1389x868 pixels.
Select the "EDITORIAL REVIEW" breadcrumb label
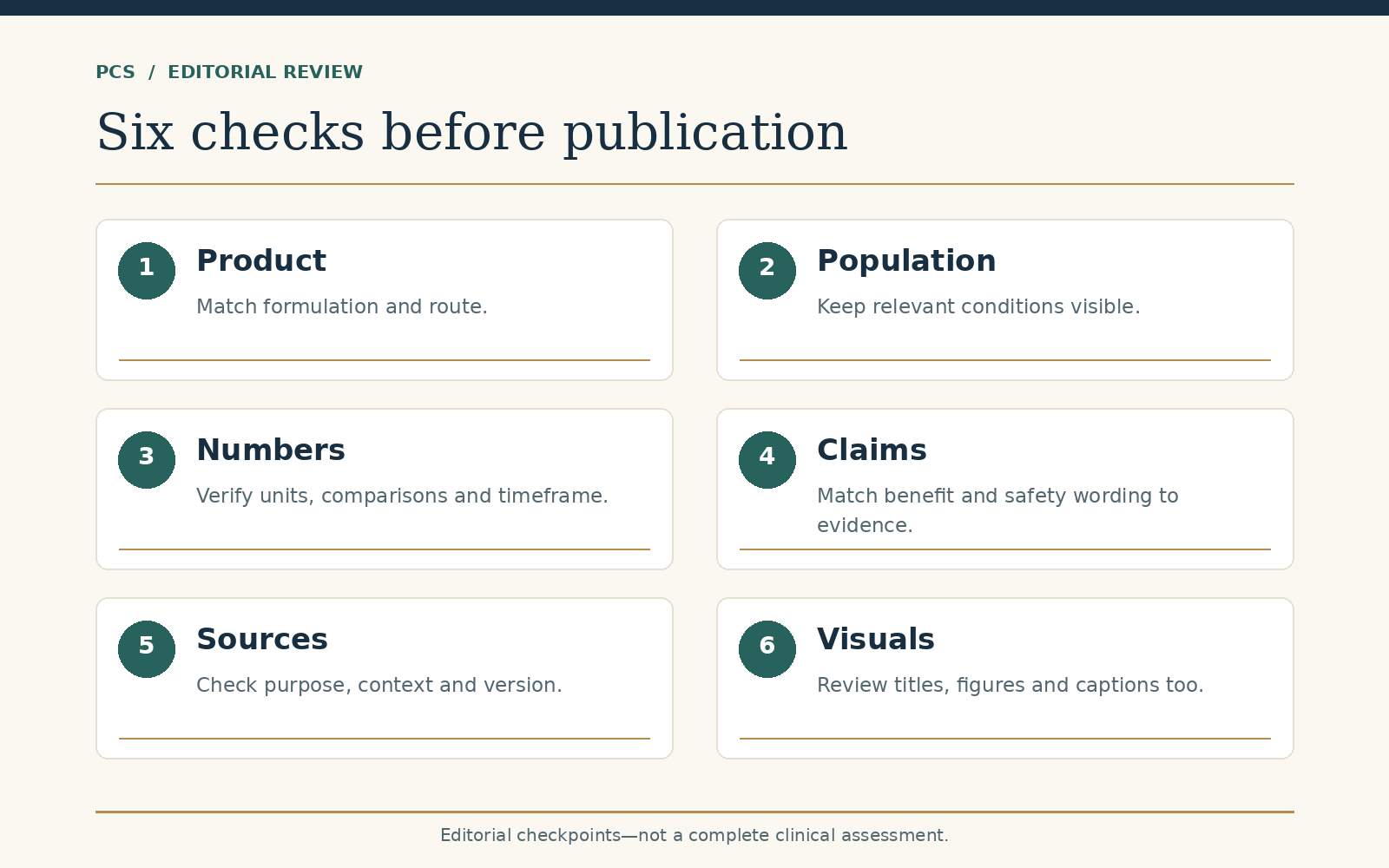265,72
